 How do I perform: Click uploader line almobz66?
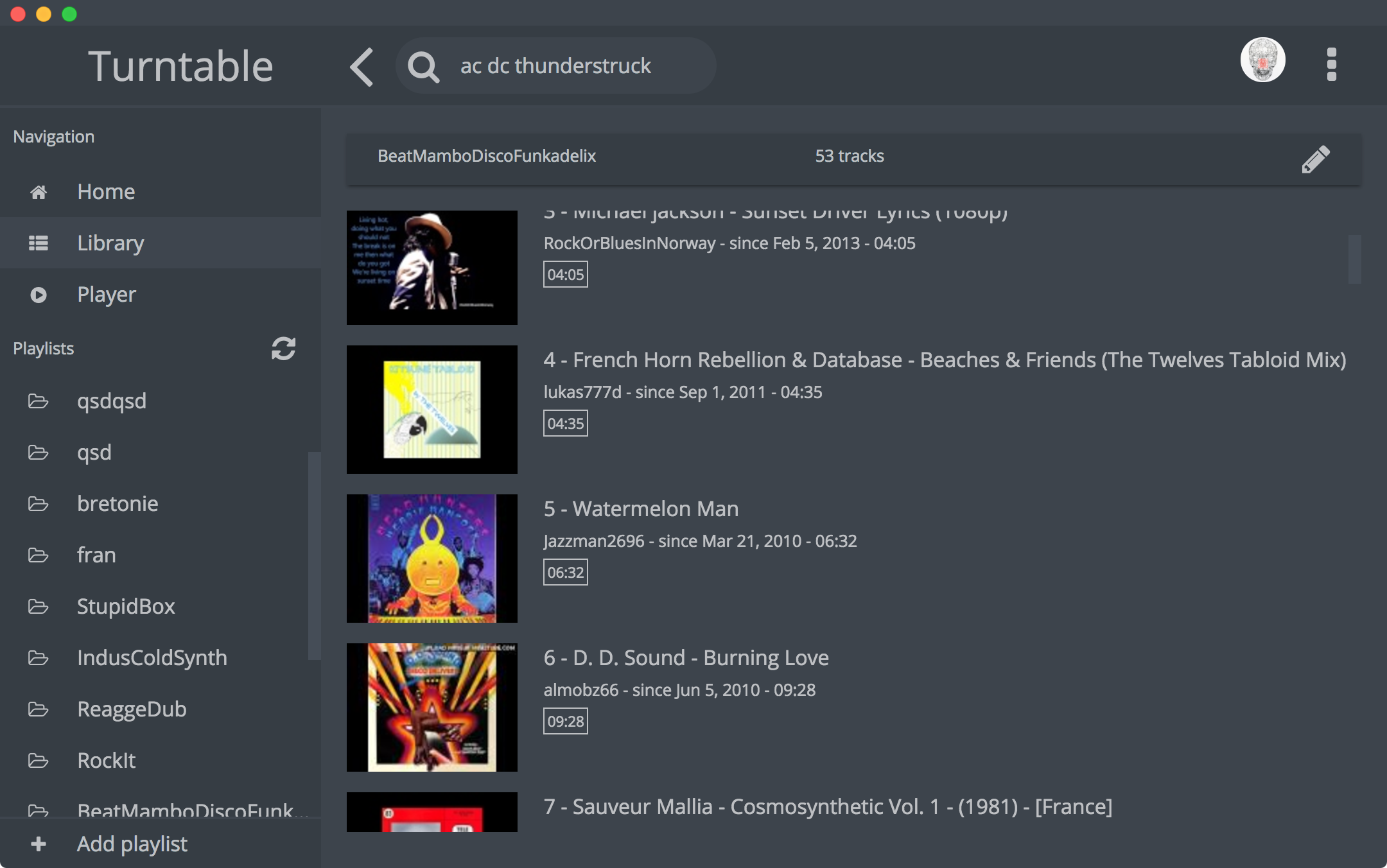pyautogui.click(x=679, y=690)
